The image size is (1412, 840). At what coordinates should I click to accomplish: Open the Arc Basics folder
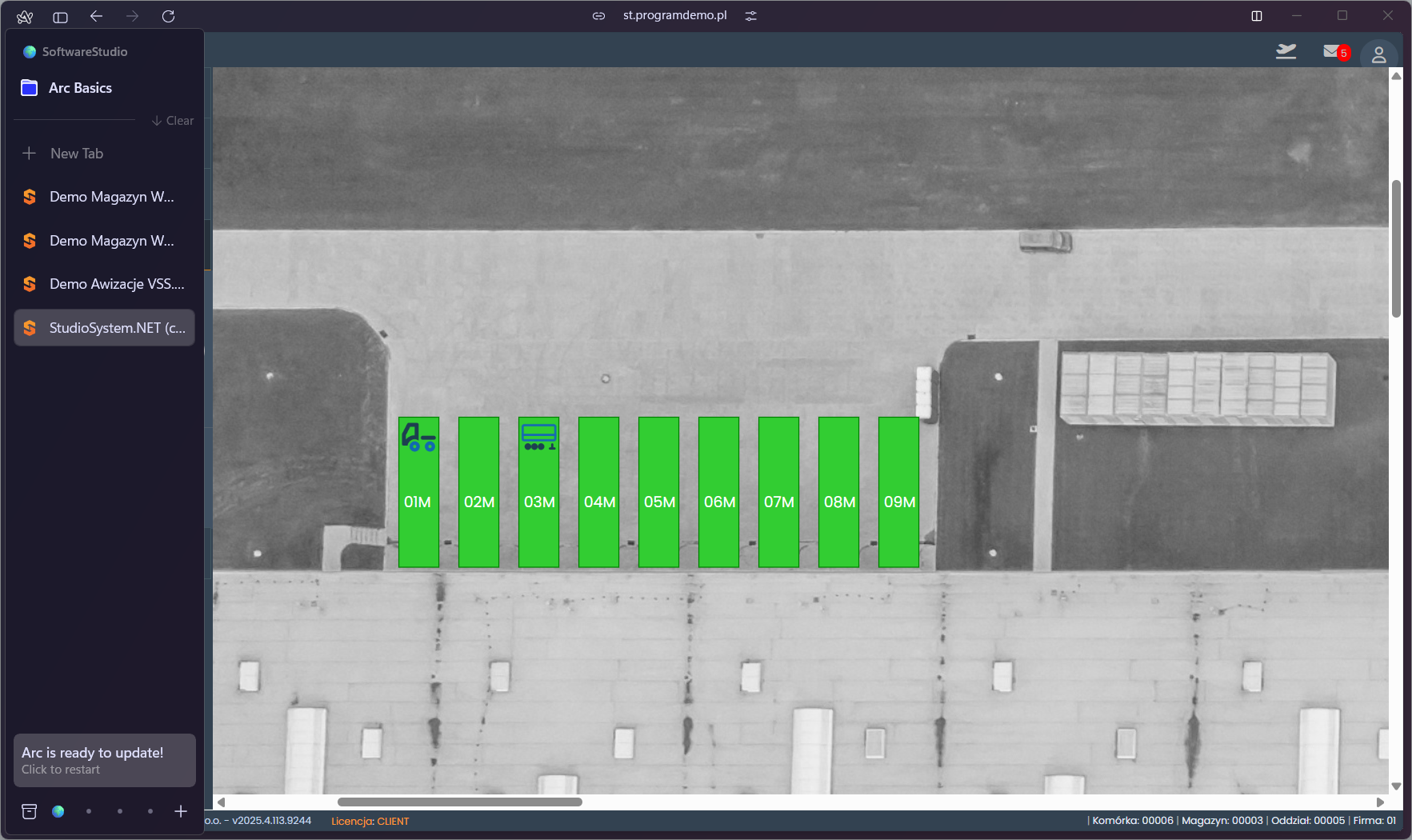pyautogui.click(x=80, y=88)
